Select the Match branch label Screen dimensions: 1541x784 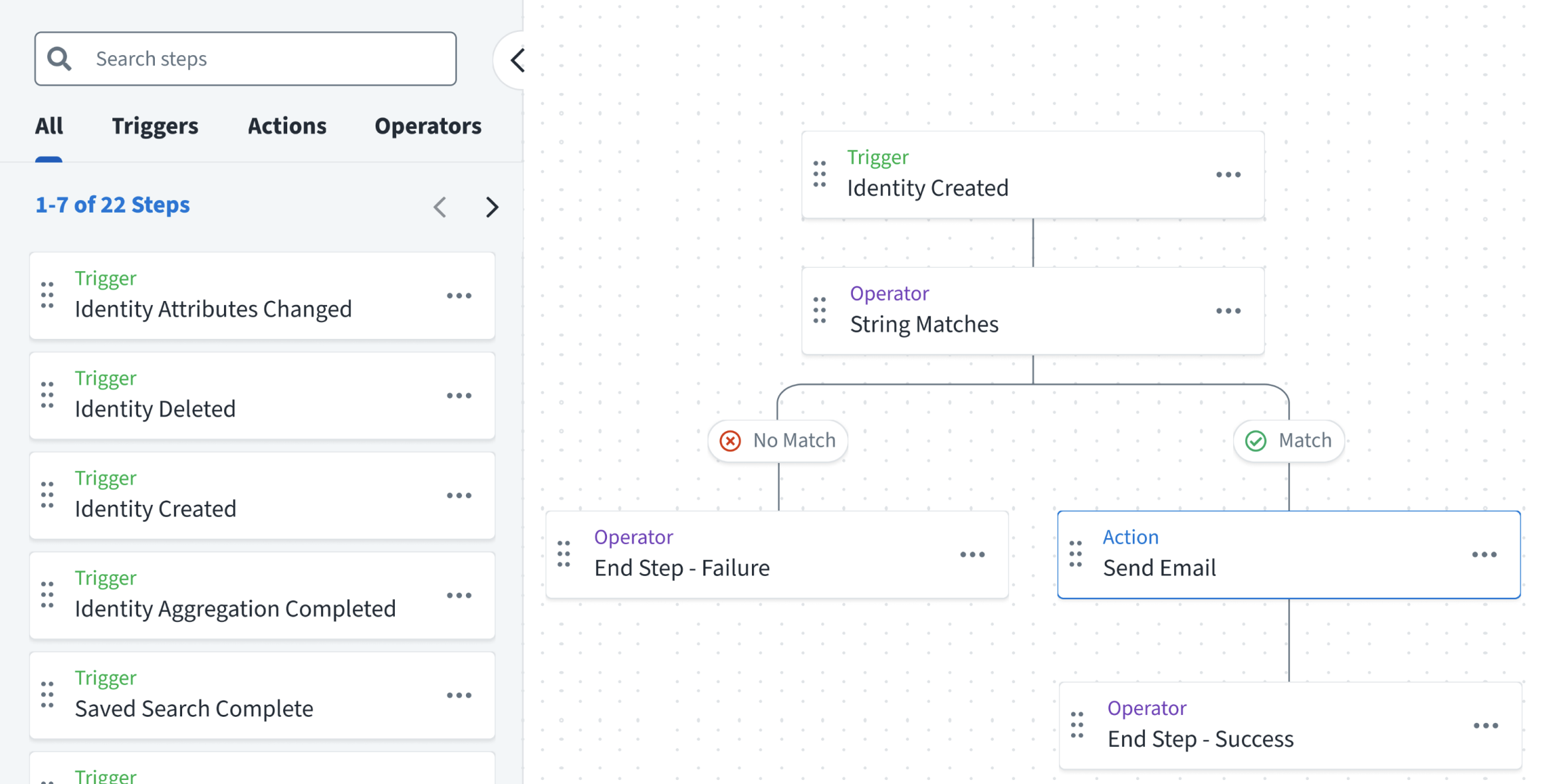pos(1289,441)
